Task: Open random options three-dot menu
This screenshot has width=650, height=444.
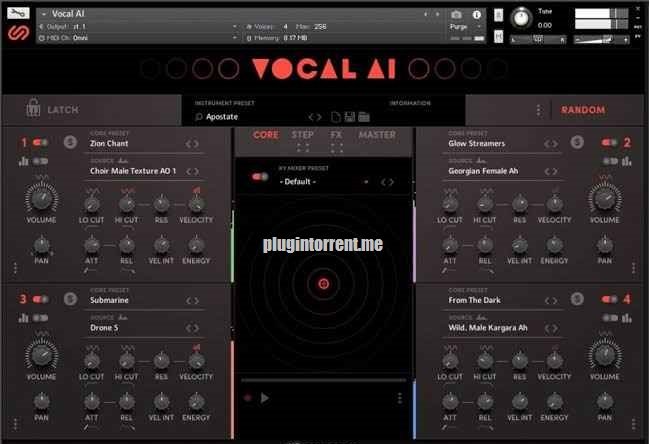Action: point(538,110)
